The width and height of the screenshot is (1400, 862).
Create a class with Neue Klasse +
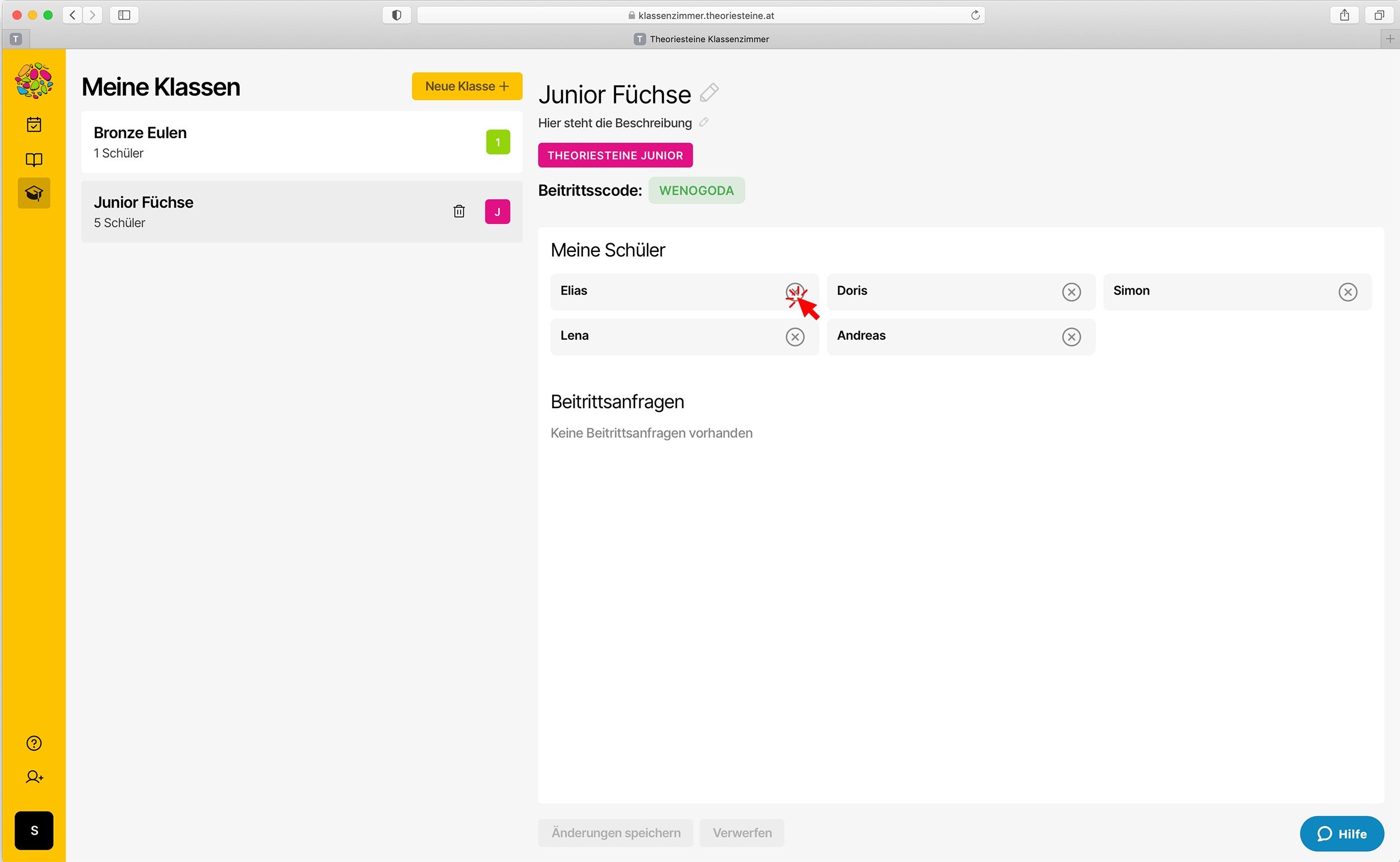point(467,86)
